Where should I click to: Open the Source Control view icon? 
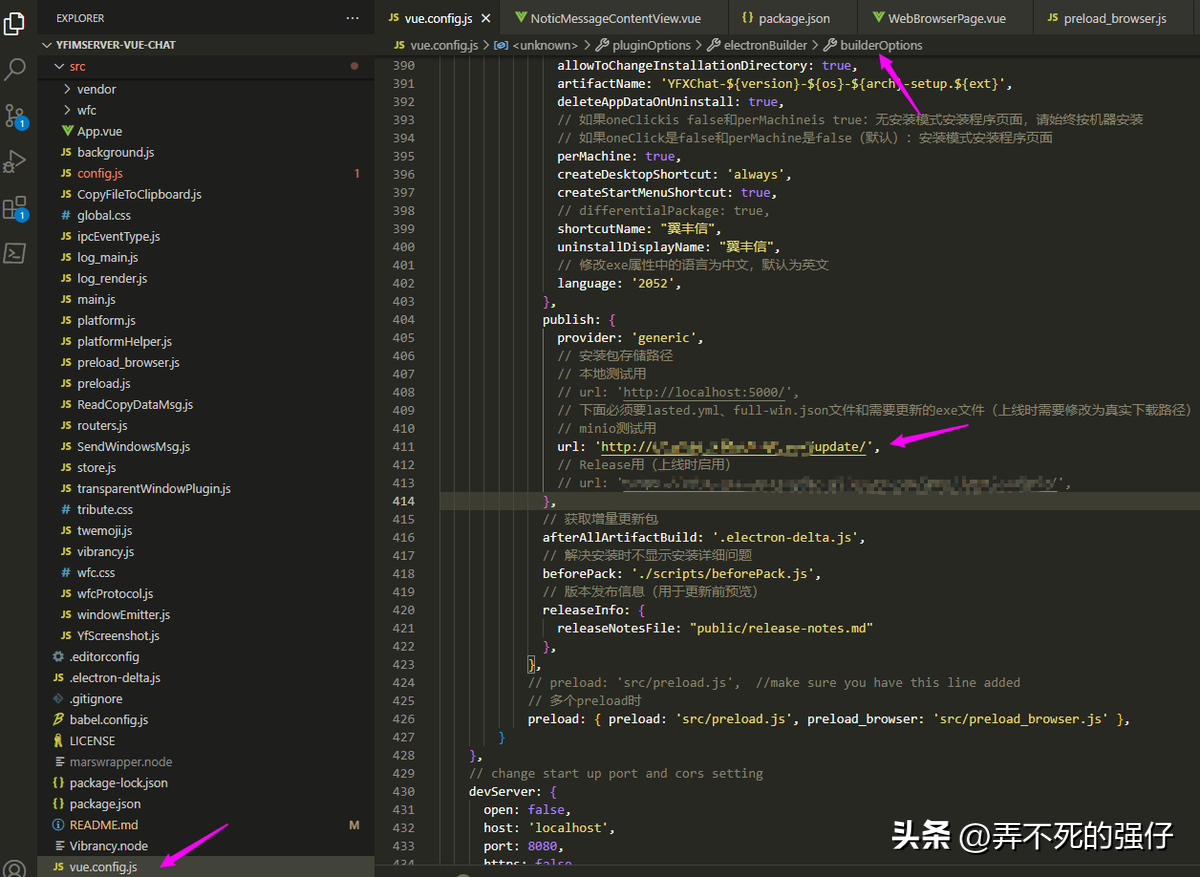click(15, 115)
